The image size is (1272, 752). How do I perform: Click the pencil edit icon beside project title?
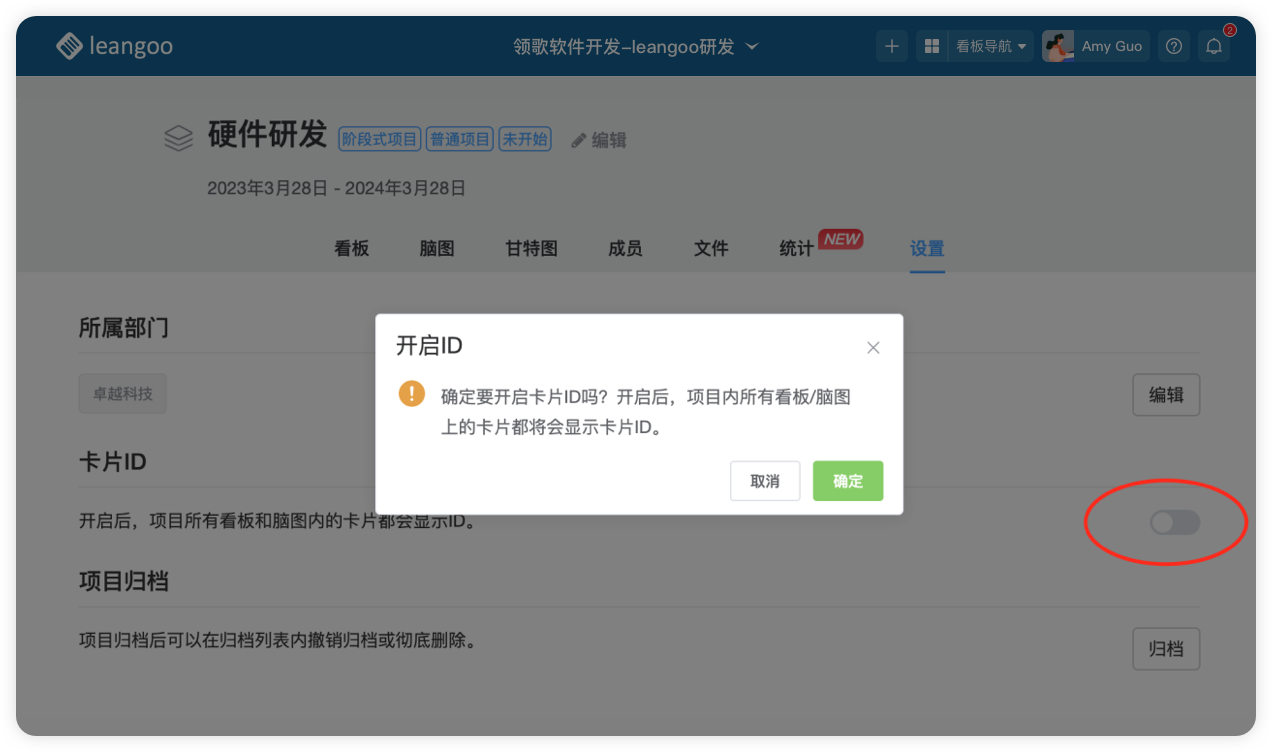579,141
